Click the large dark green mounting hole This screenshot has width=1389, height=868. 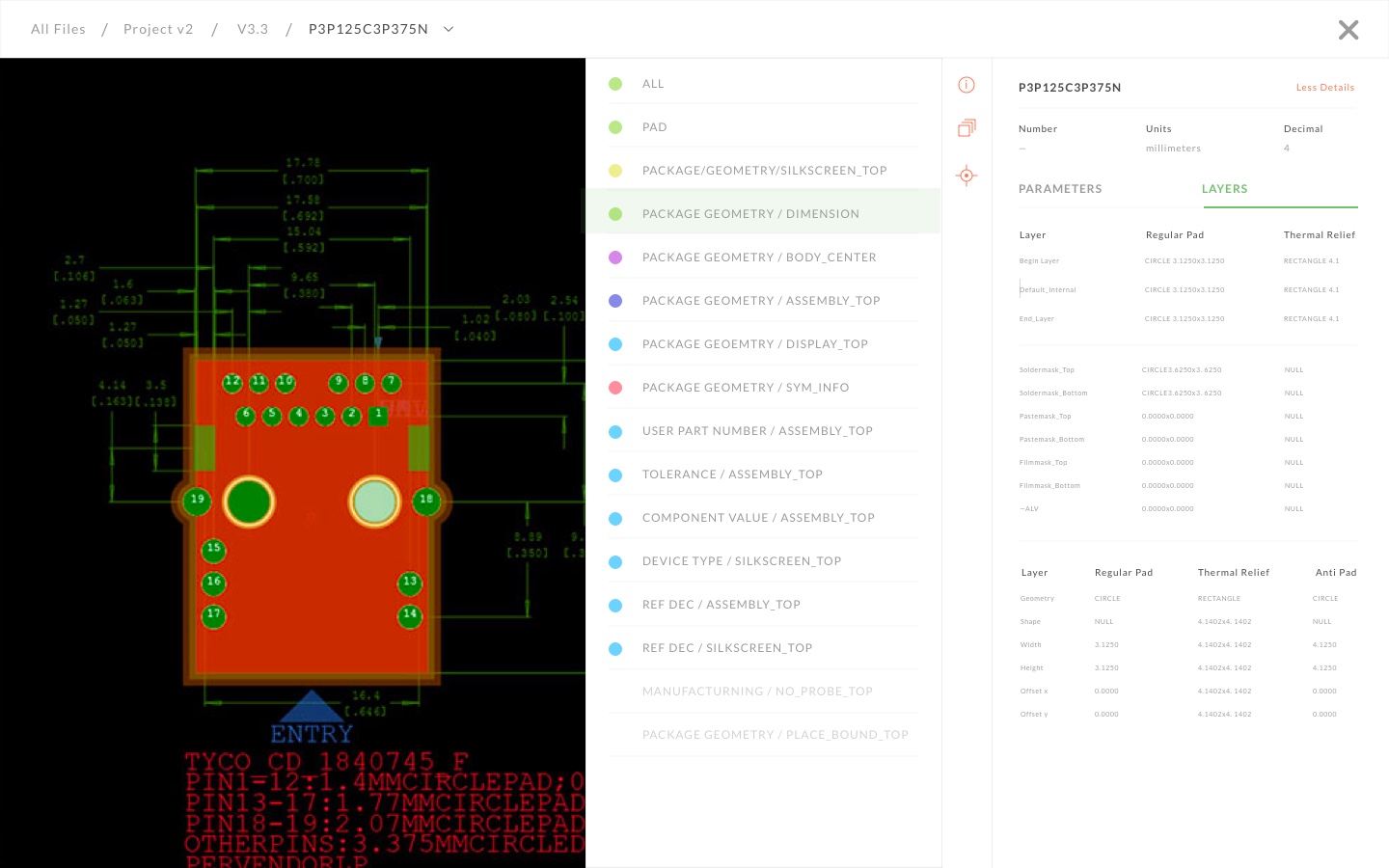249,502
